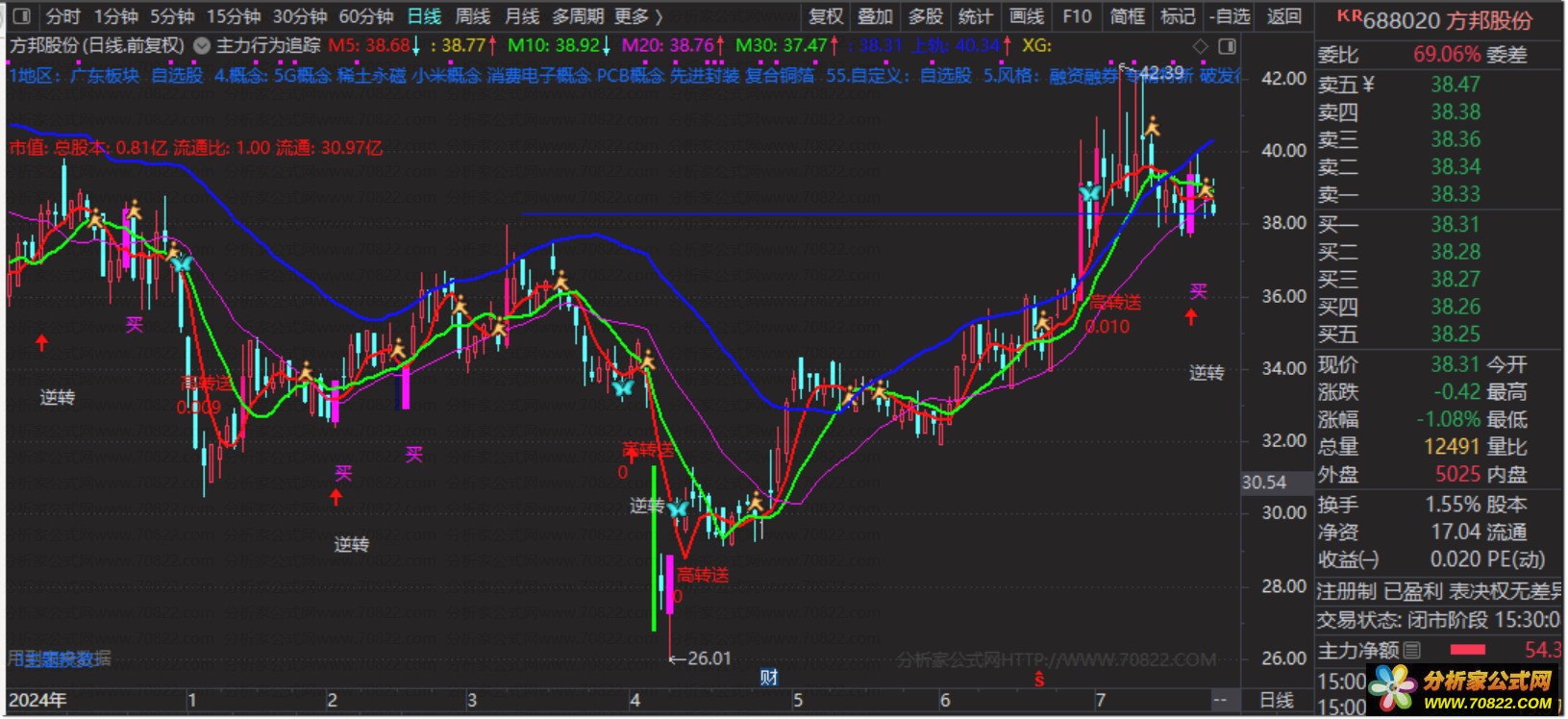
Task: Click the red 主力净额 bar
Action: pos(1467,651)
